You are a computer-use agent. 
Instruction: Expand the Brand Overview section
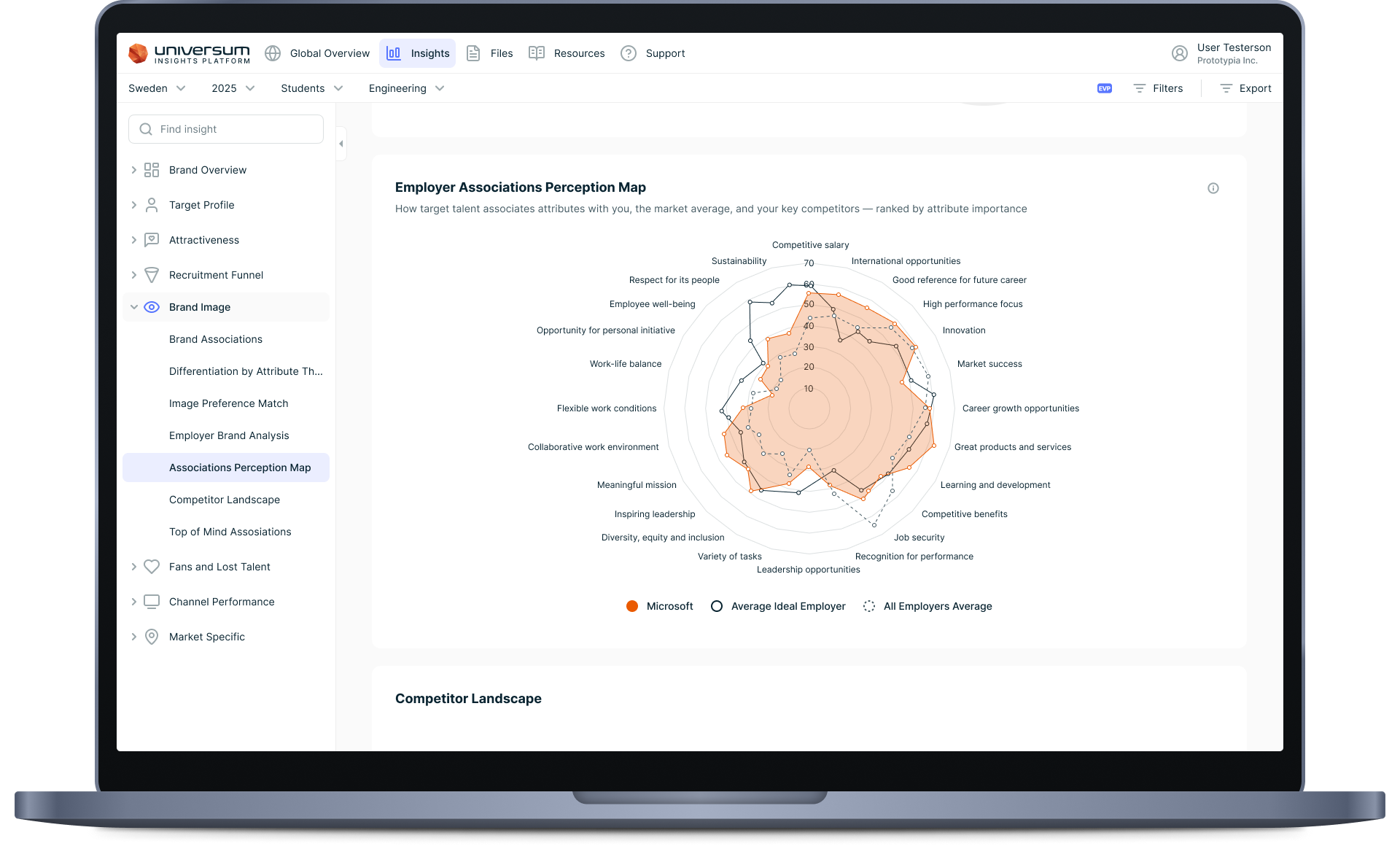pos(133,170)
